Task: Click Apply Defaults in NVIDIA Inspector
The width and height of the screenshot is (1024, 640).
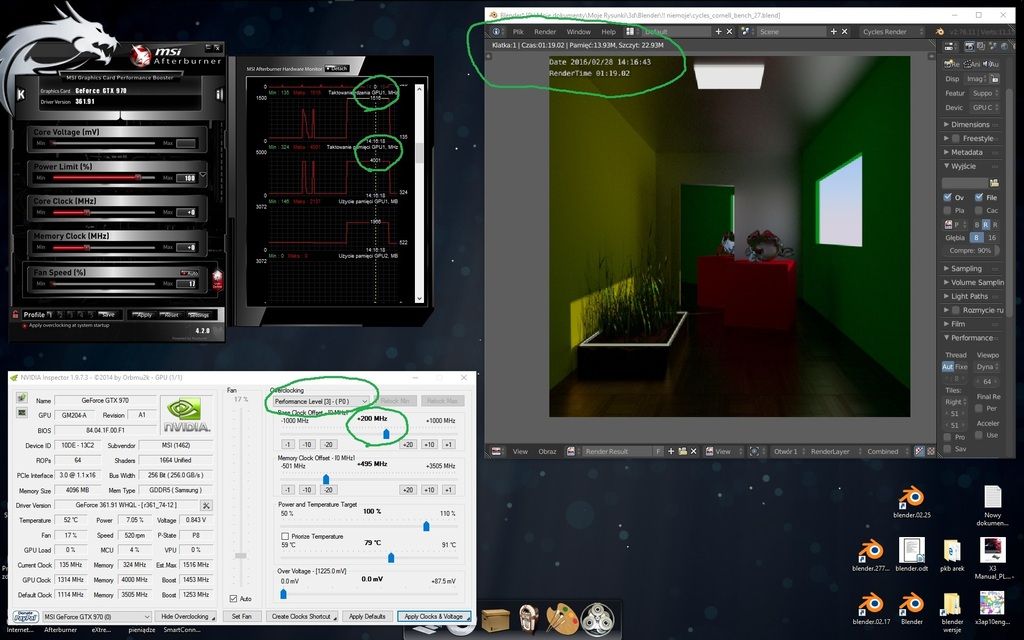Action: click(367, 616)
